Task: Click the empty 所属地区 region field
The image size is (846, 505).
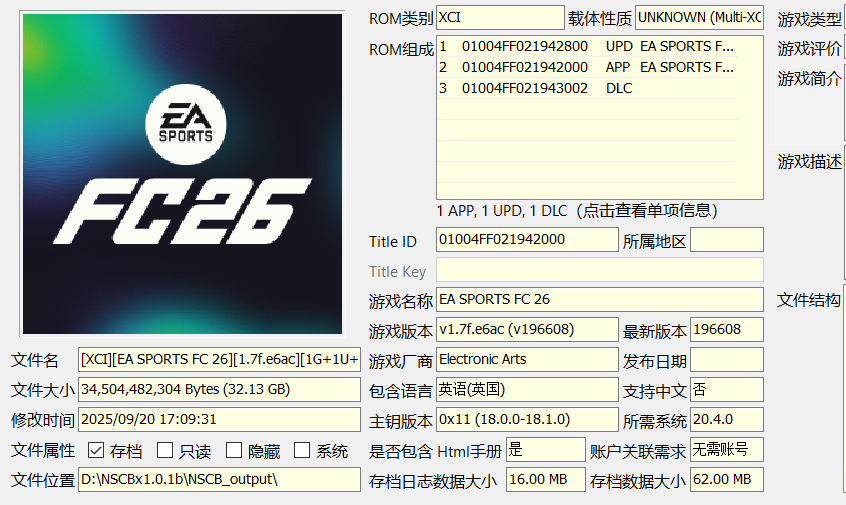Action: point(726,240)
